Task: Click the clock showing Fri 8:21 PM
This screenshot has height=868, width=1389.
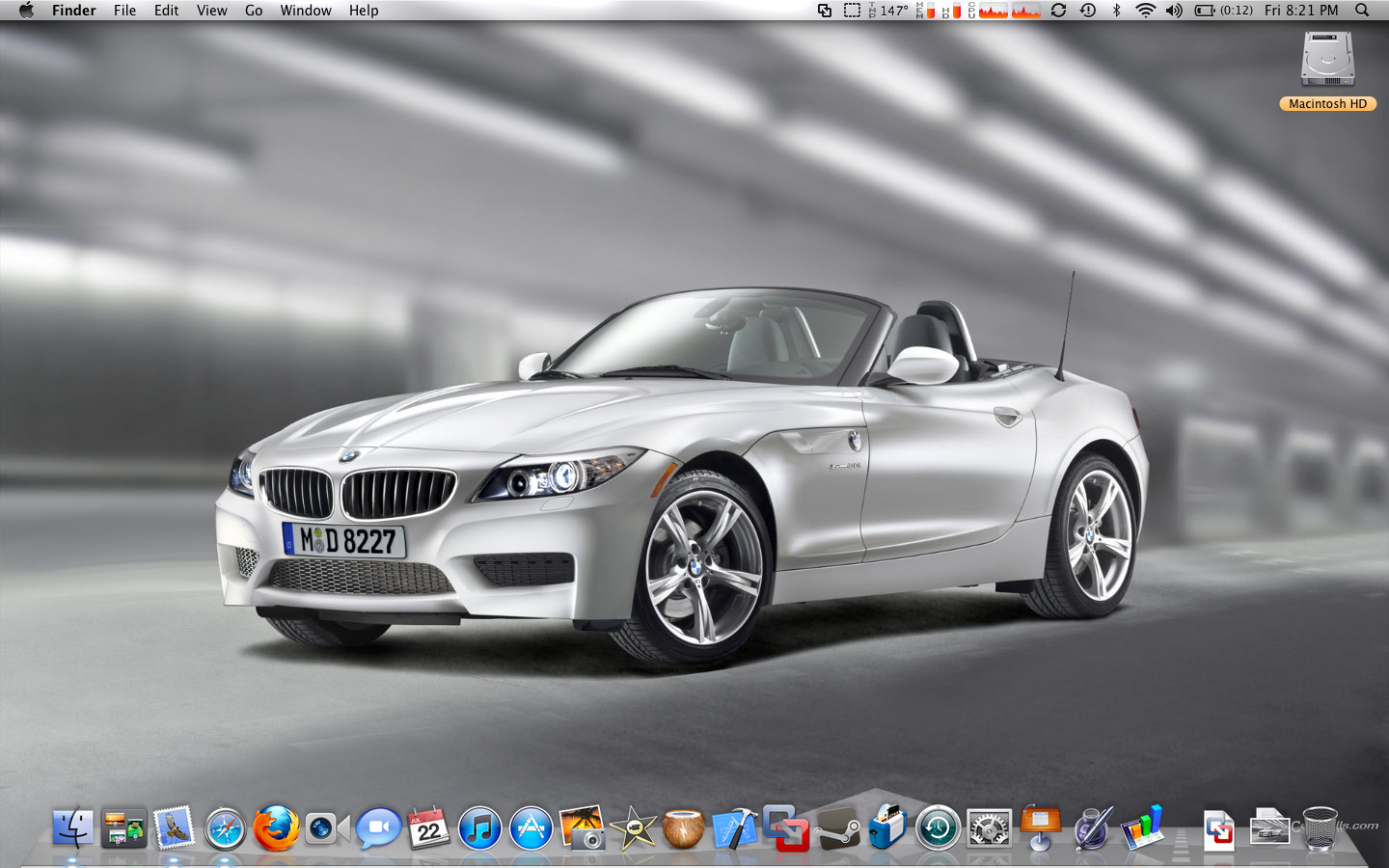Action: pyautogui.click(x=1301, y=11)
